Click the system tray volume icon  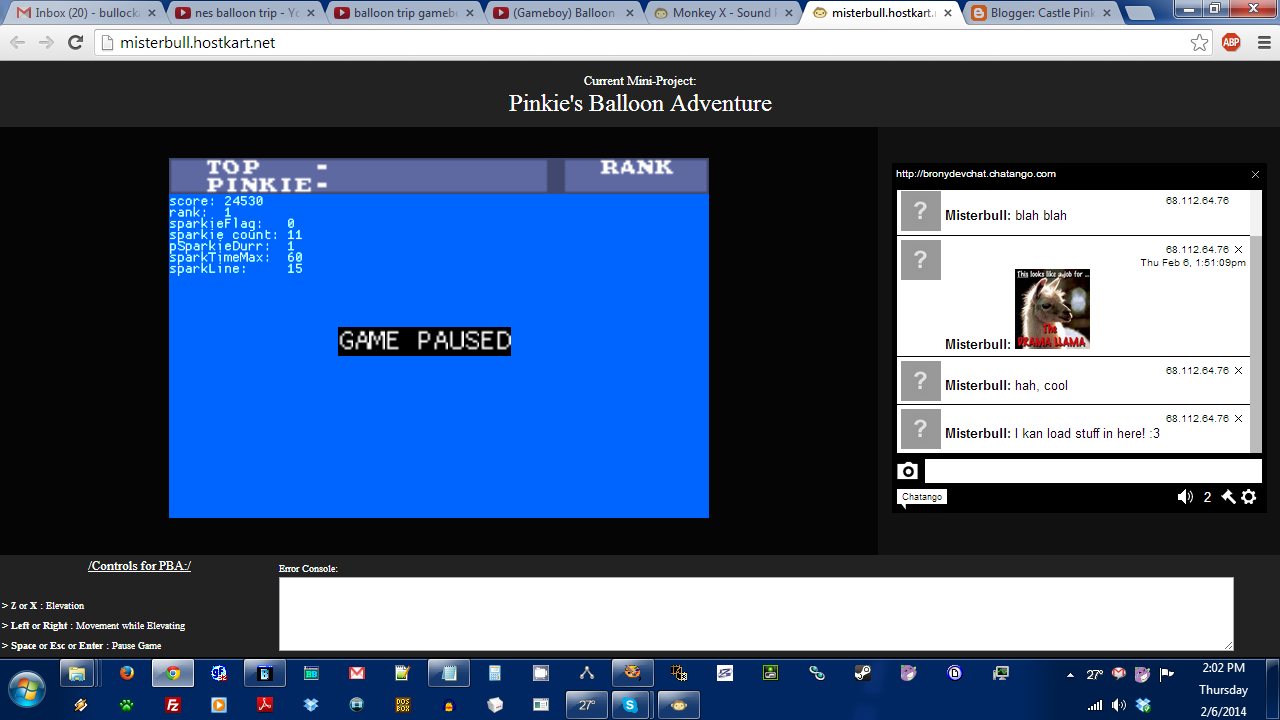pos(1118,705)
